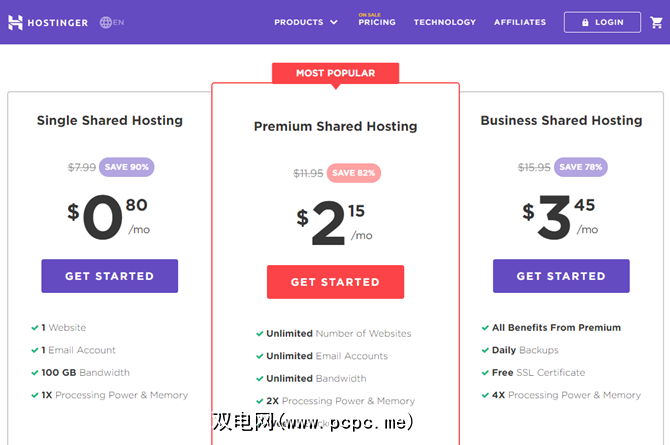The width and height of the screenshot is (670, 445).
Task: Select the Business Shared Hosting title
Action: 561,120
